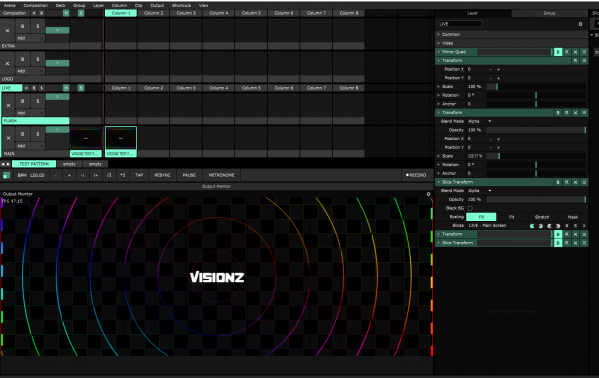Click the Composition X clear button

tap(34, 13)
